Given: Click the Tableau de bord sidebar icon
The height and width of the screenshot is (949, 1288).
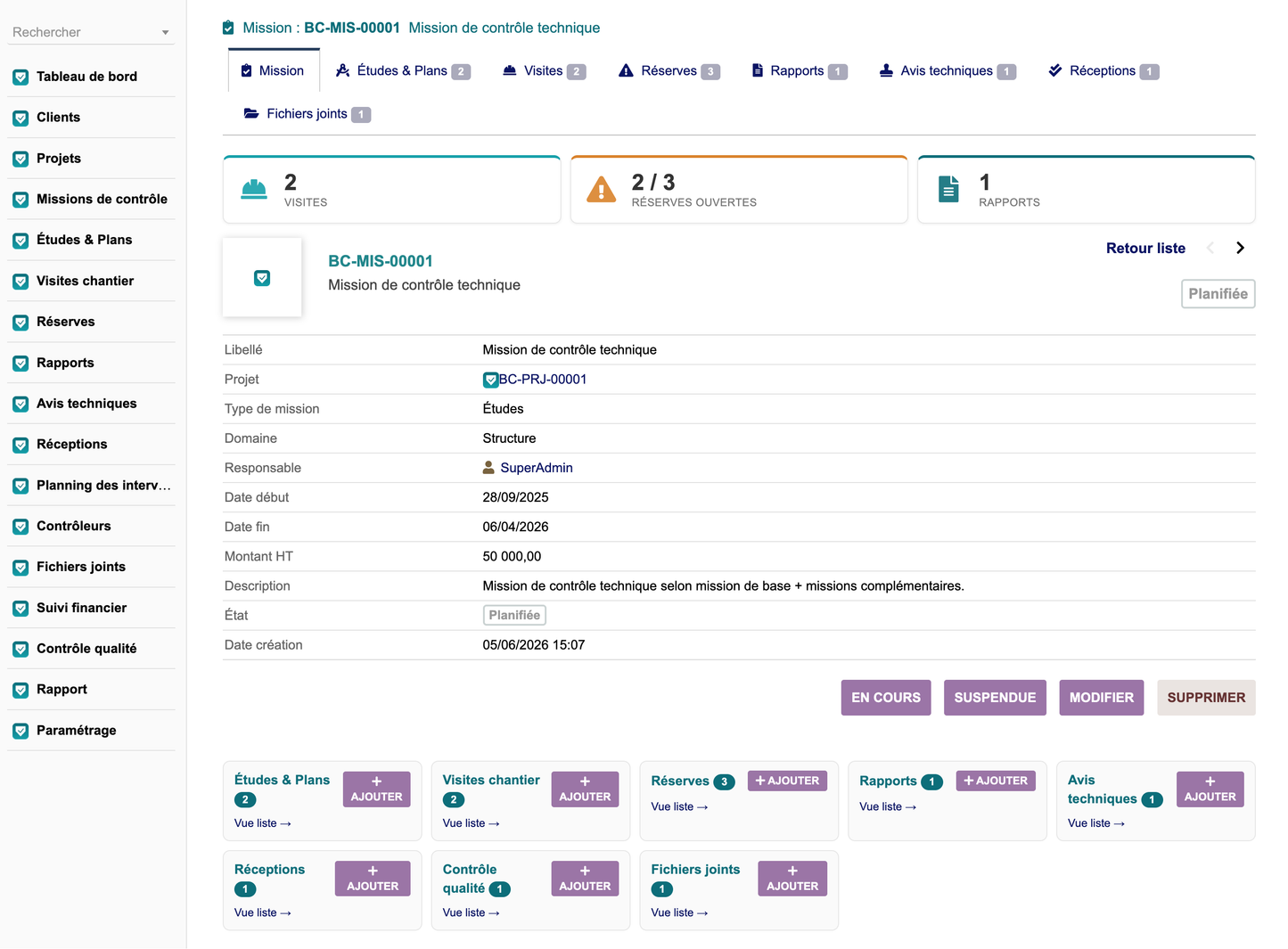Looking at the screenshot, I should pyautogui.click(x=21, y=78).
